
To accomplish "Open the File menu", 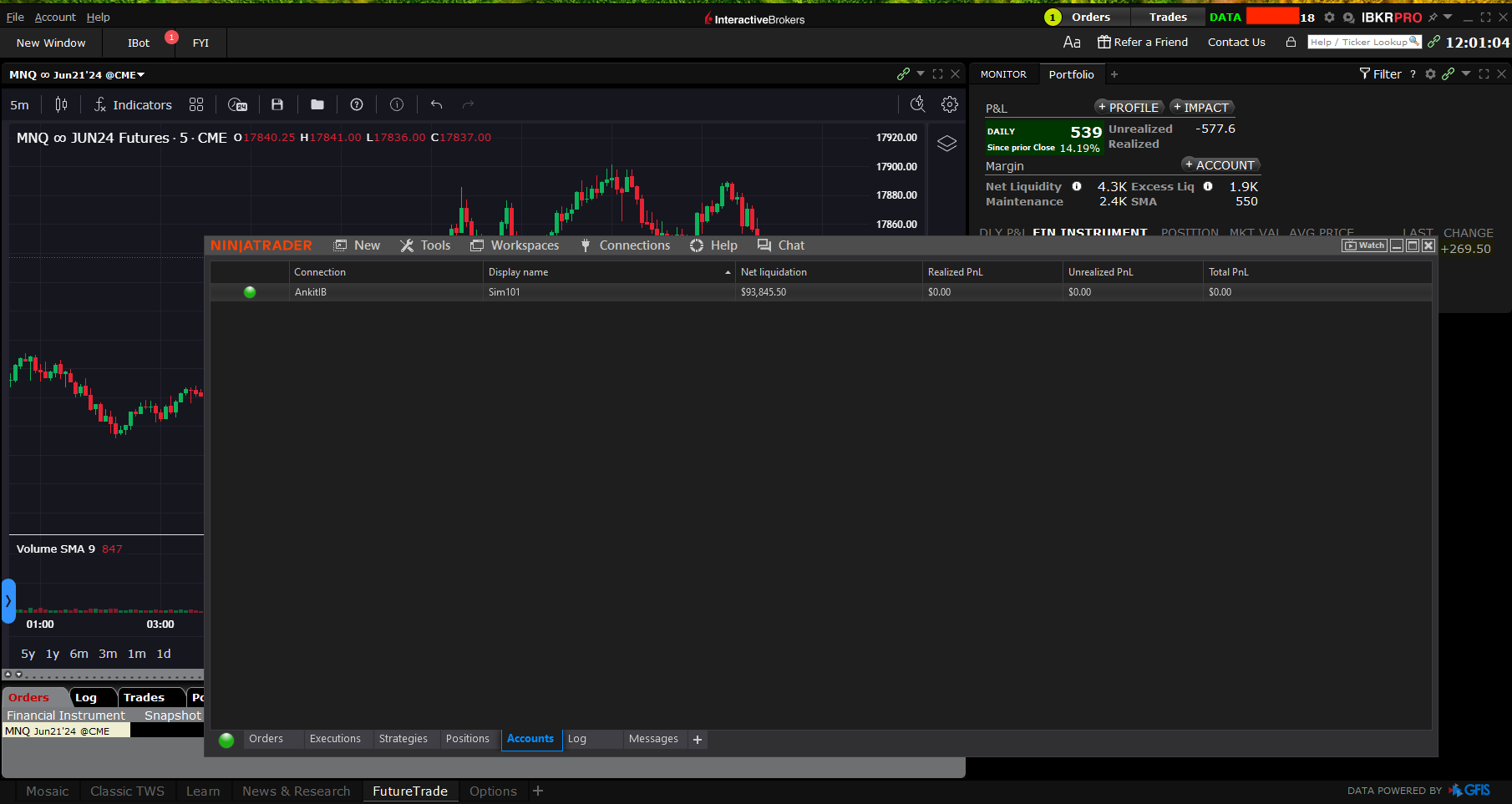I will point(15,17).
